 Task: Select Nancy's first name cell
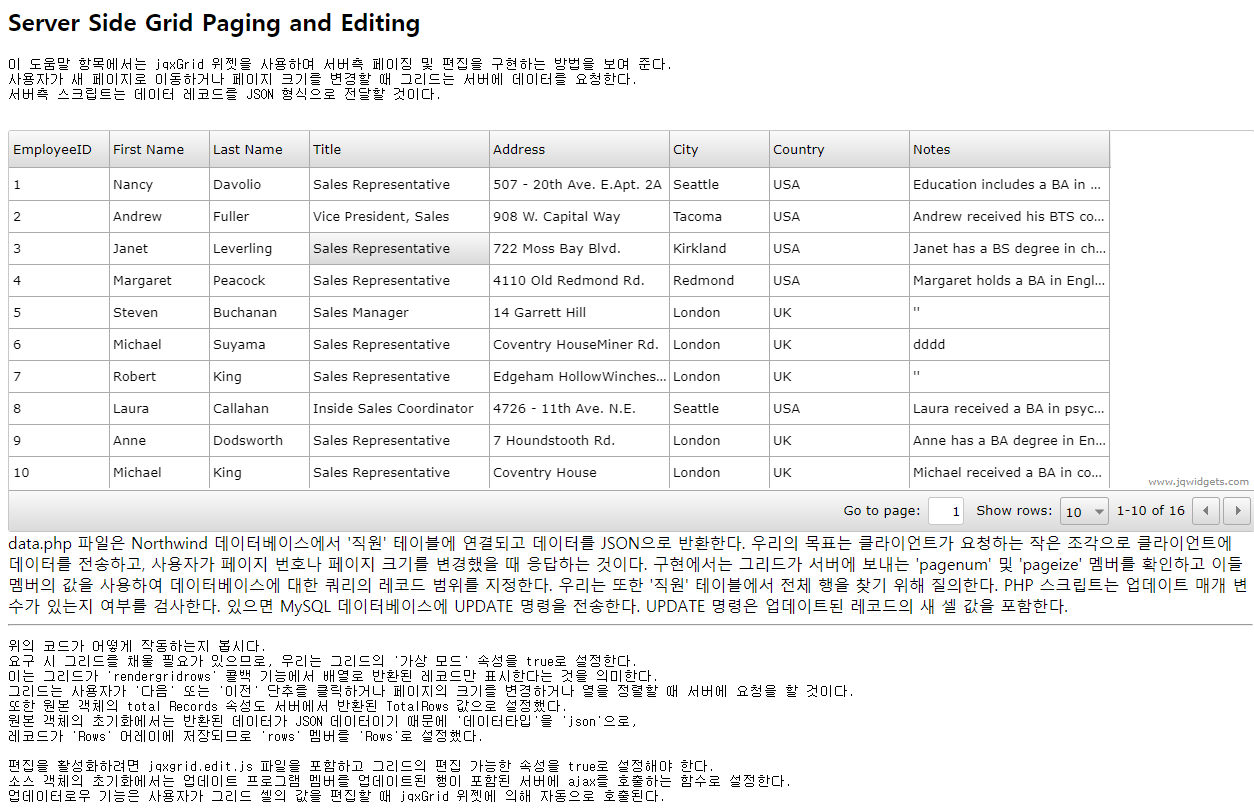coord(159,185)
